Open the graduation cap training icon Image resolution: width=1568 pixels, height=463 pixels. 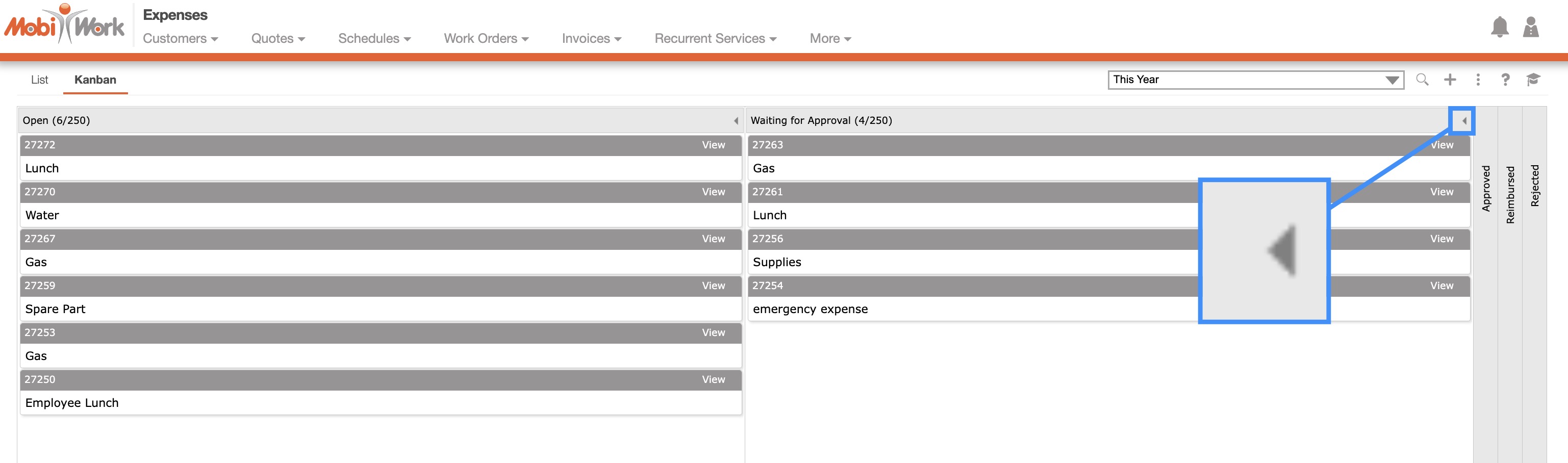coord(1533,80)
